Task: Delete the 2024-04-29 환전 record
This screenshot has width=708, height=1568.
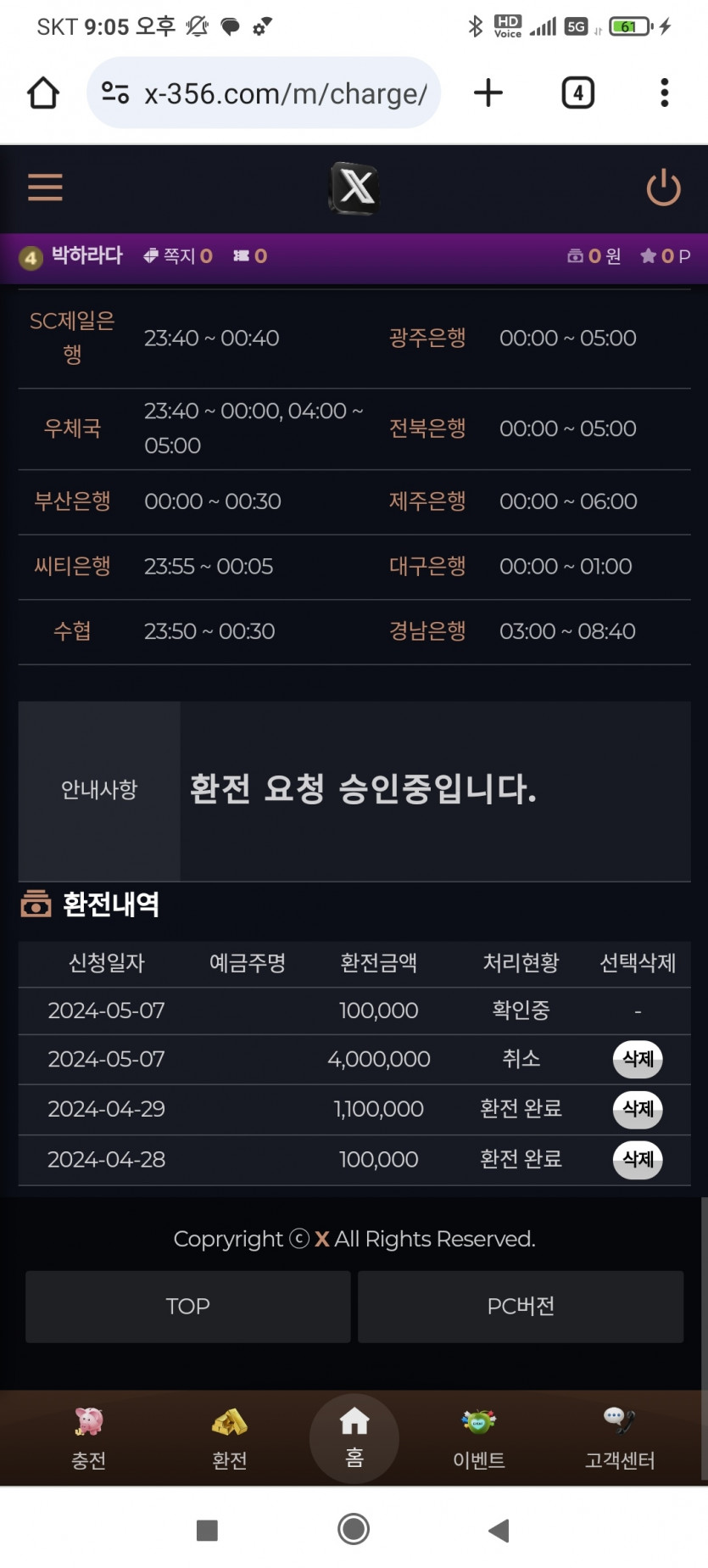Action: 638,1109
